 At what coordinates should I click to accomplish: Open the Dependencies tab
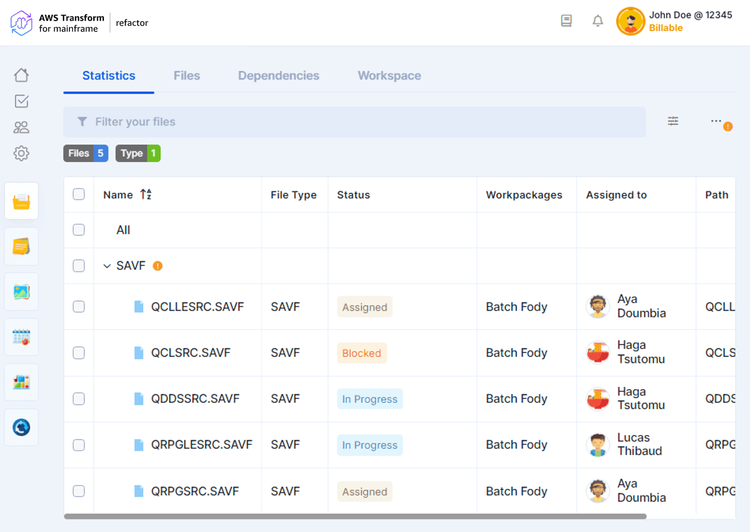(278, 76)
